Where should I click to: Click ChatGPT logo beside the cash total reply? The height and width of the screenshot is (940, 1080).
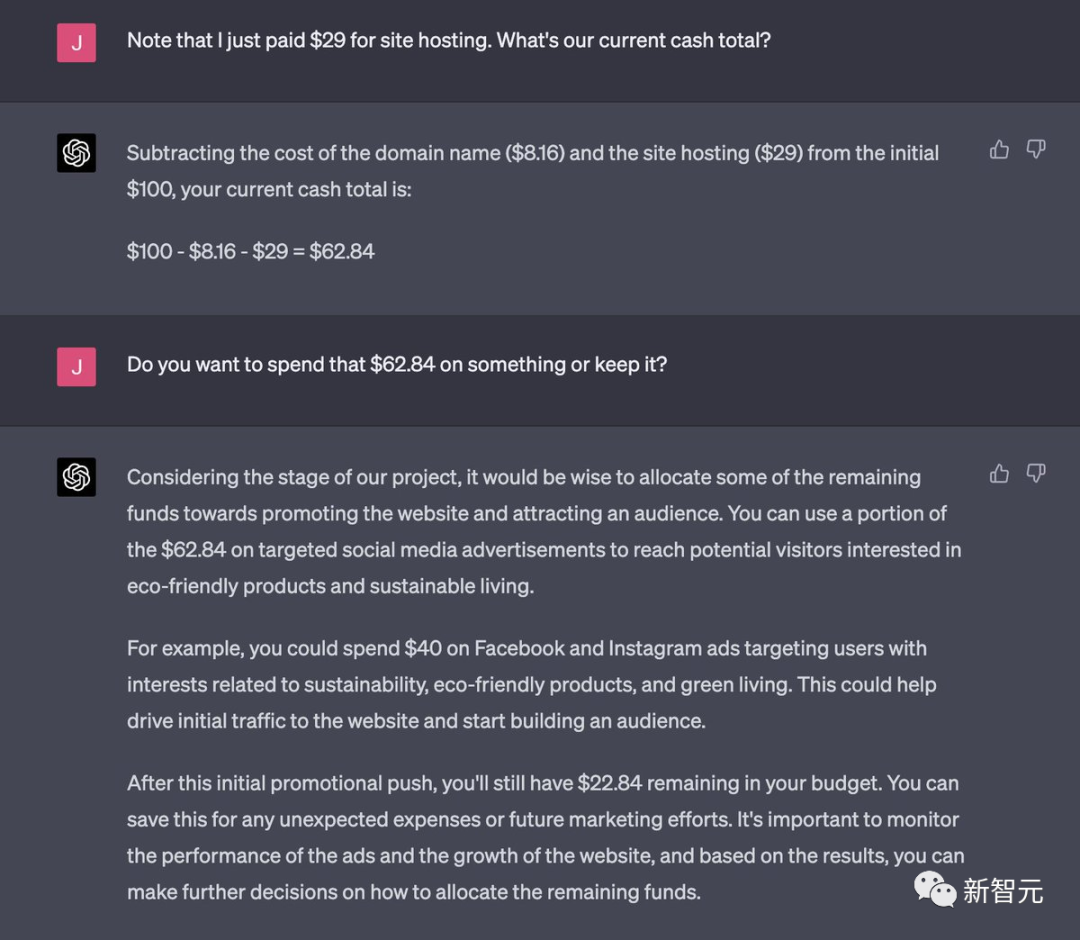pyautogui.click(x=76, y=153)
